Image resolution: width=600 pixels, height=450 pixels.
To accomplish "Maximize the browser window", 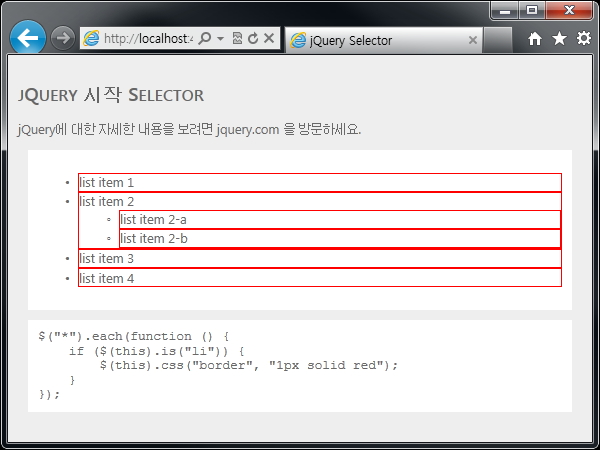I will pyautogui.click(x=532, y=10).
